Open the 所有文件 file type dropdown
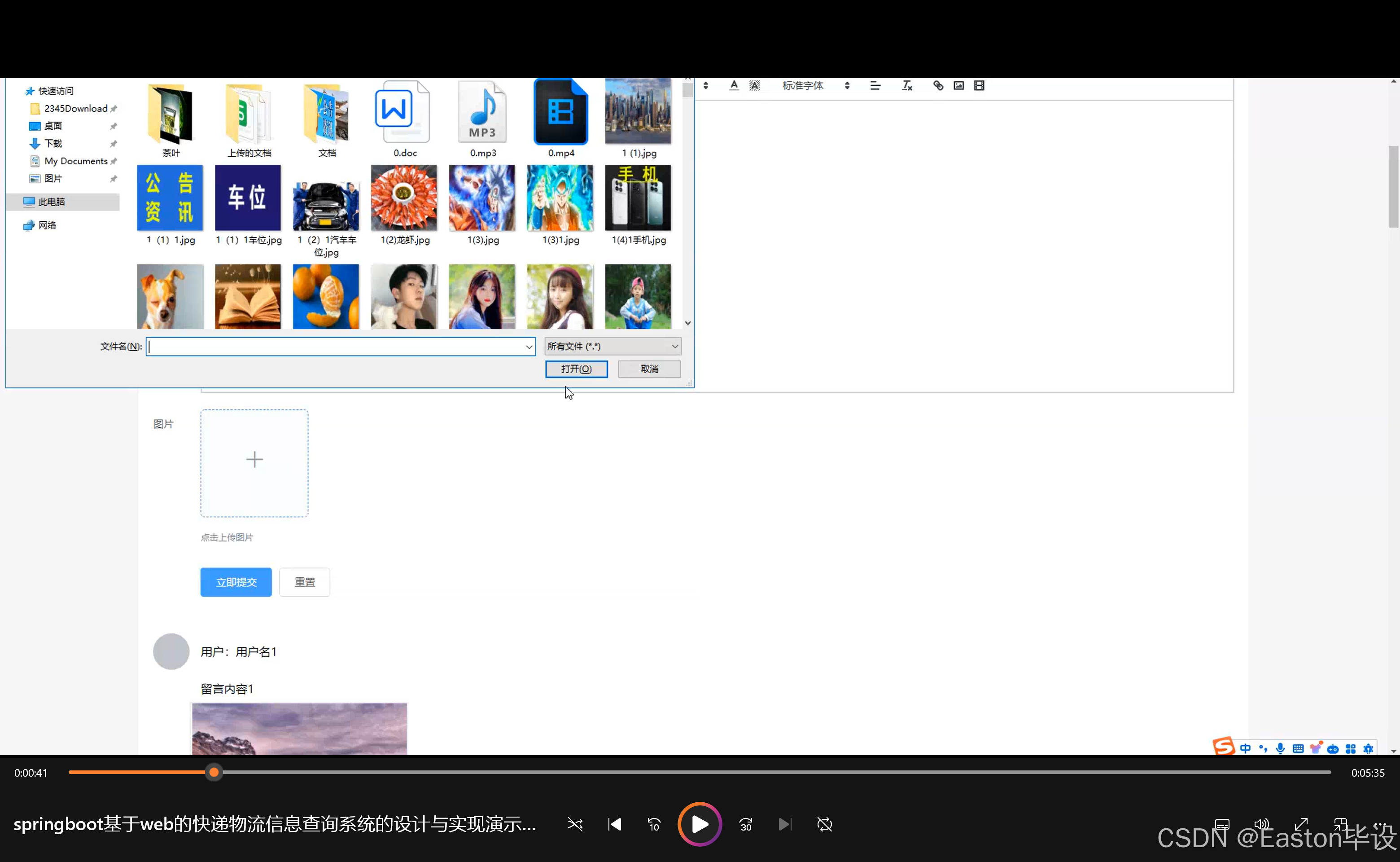The width and height of the screenshot is (1400, 862). (612, 347)
